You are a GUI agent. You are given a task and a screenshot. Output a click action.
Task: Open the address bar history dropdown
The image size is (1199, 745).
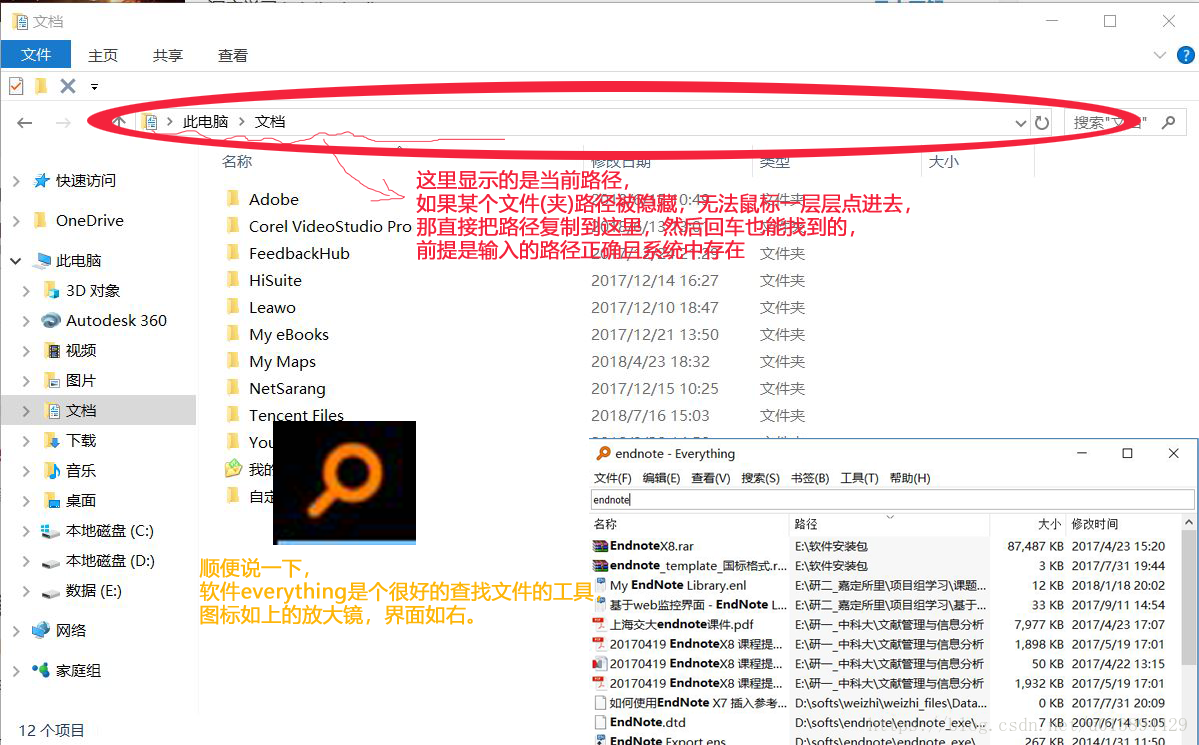[1020, 122]
